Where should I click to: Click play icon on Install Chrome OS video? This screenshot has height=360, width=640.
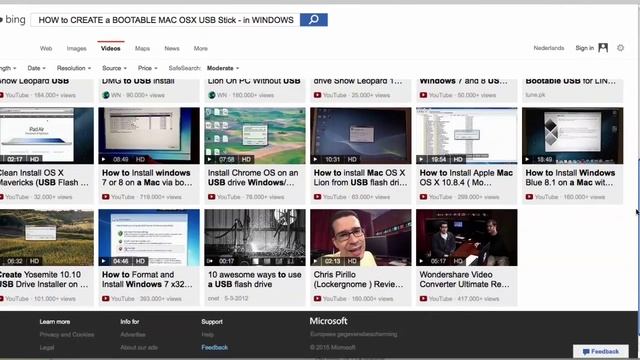coord(209,159)
